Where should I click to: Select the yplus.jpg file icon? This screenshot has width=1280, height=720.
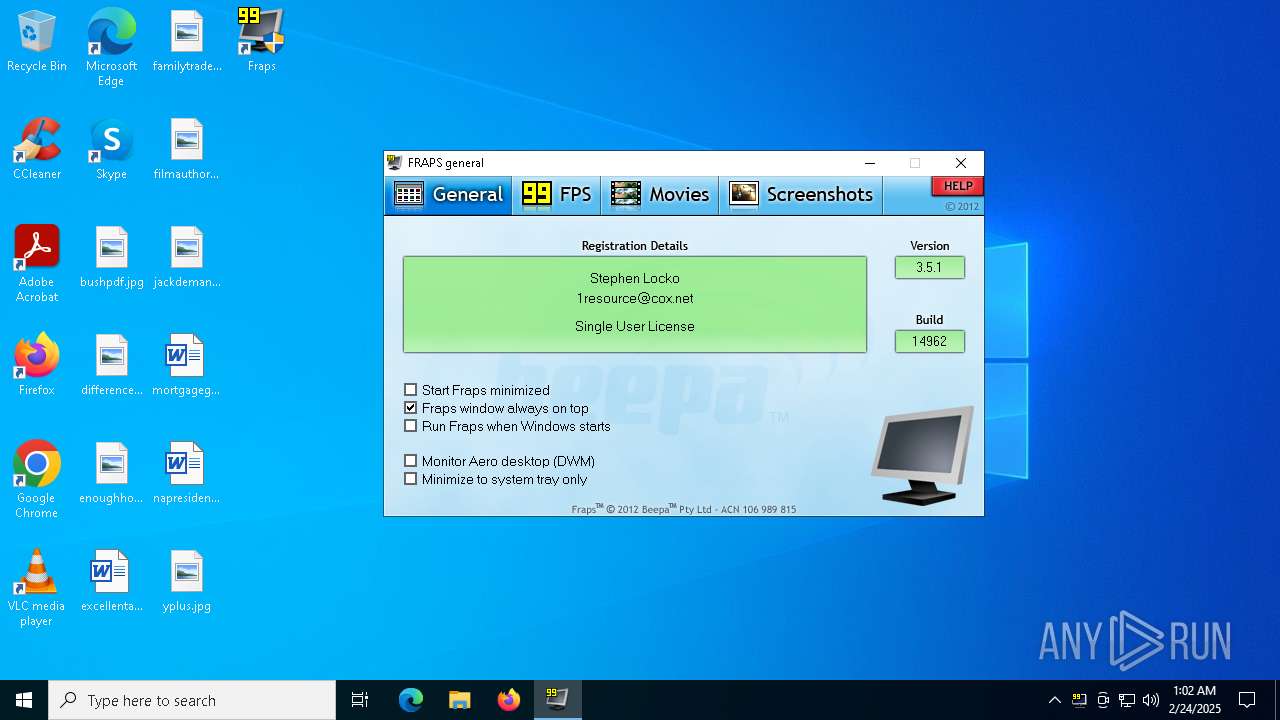(187, 581)
